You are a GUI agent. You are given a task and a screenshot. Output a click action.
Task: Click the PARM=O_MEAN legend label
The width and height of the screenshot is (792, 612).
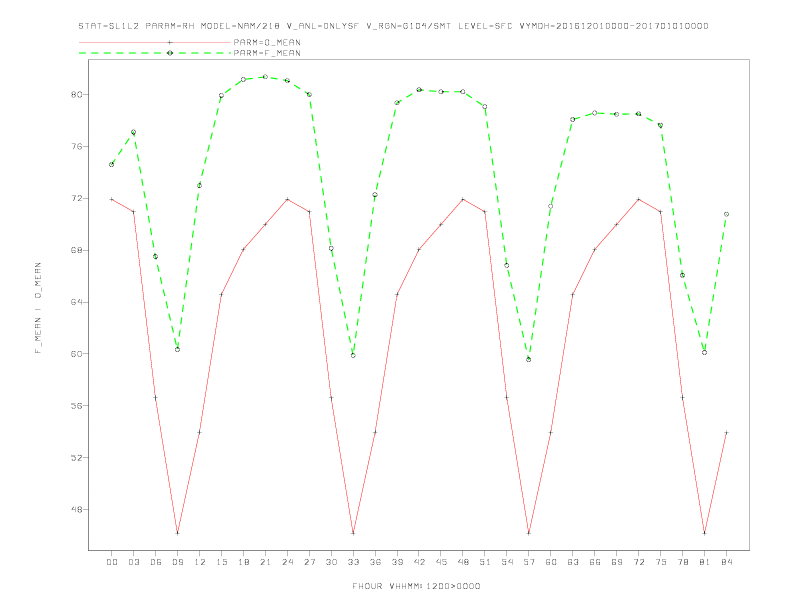click(267, 42)
